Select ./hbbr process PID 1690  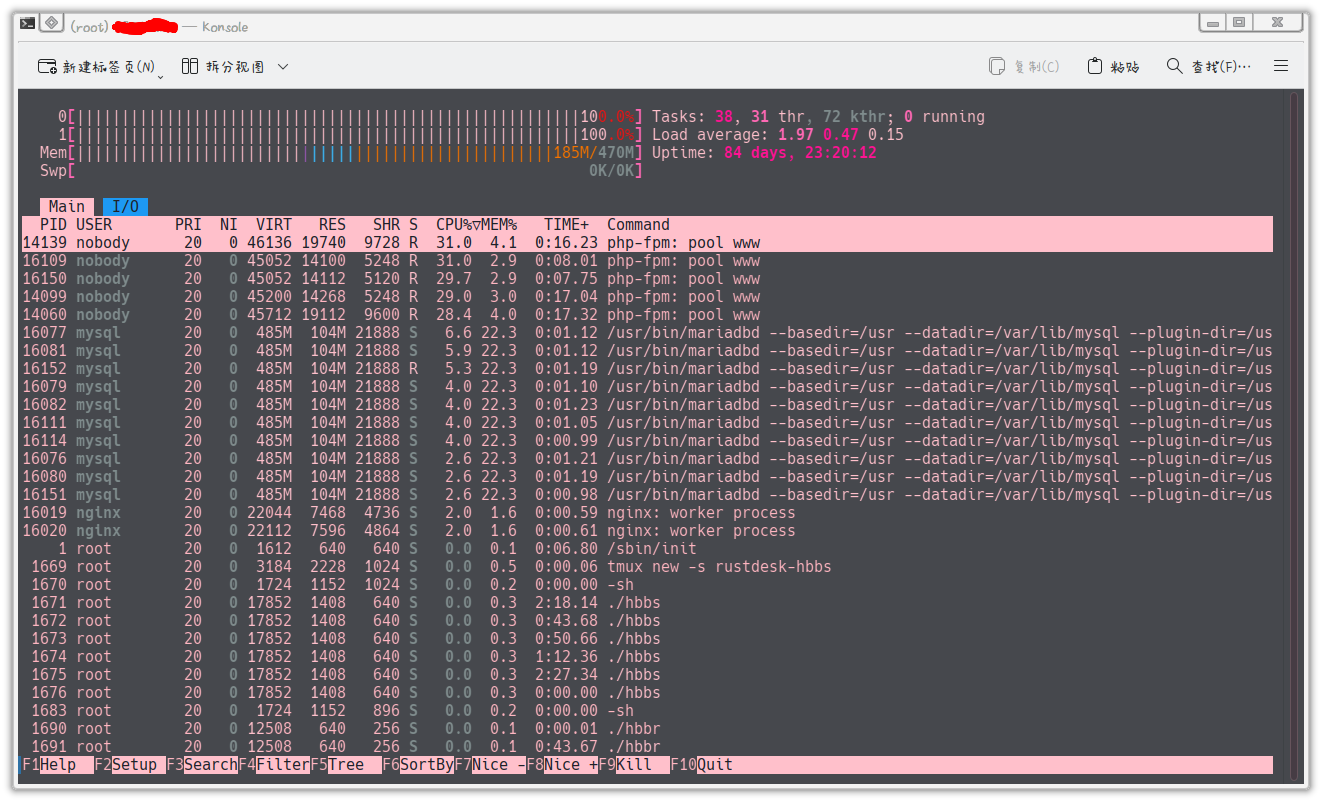click(x=647, y=728)
